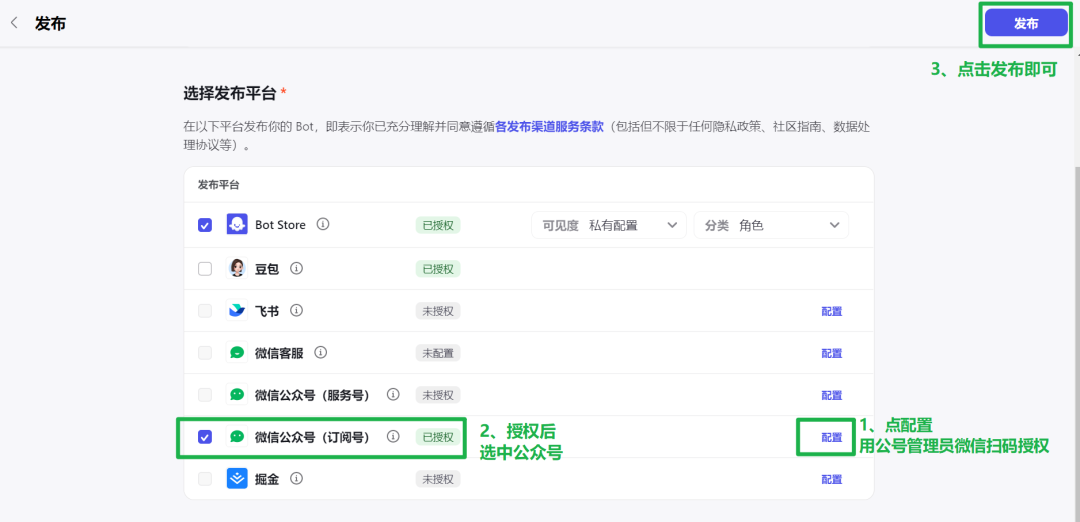Click 配置 for 微信公众号（订阅号）
Image resolution: width=1080 pixels, height=522 pixels.
(x=831, y=437)
